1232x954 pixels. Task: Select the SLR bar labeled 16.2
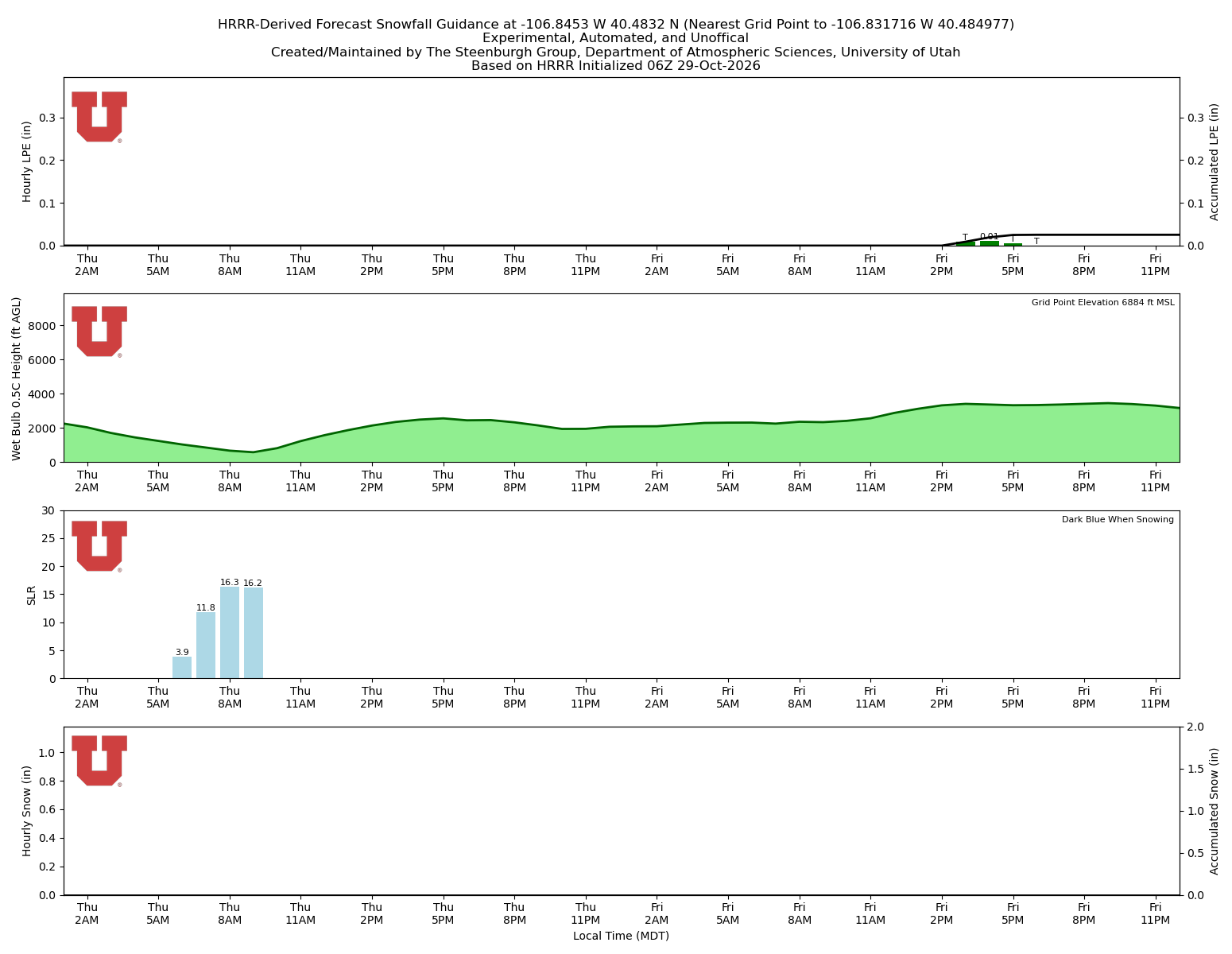point(254,633)
